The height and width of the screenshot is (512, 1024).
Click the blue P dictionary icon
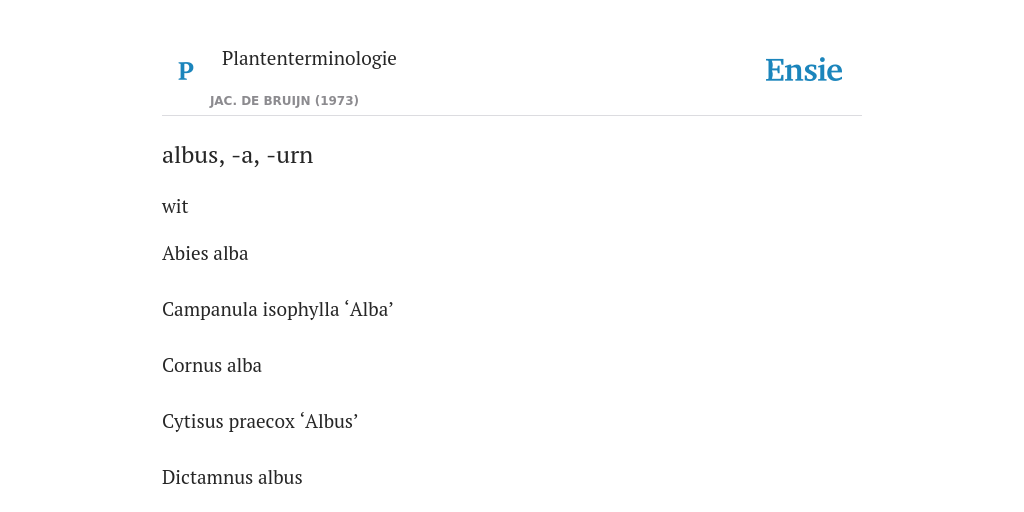pyautogui.click(x=185, y=71)
